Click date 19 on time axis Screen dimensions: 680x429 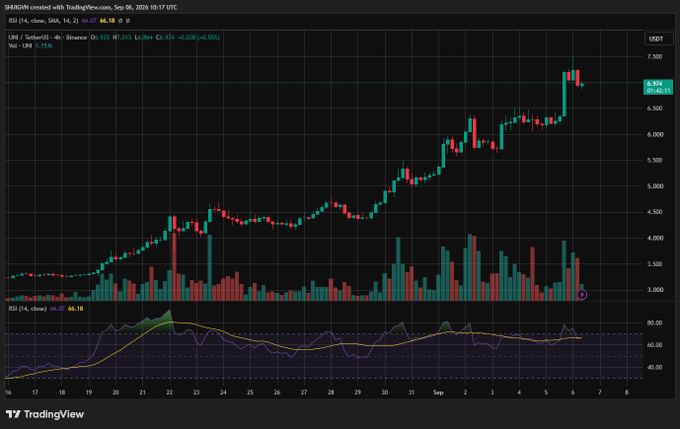point(89,392)
